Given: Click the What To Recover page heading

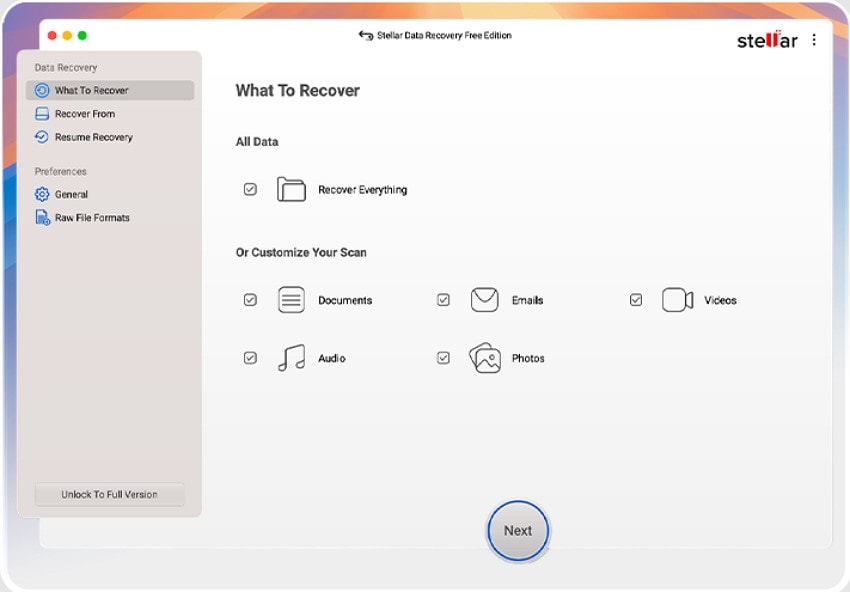Looking at the screenshot, I should 298,91.
